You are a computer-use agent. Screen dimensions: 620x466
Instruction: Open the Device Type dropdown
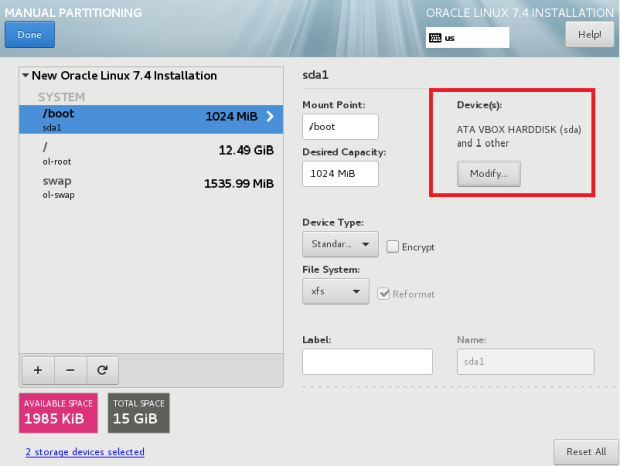[x=340, y=245]
